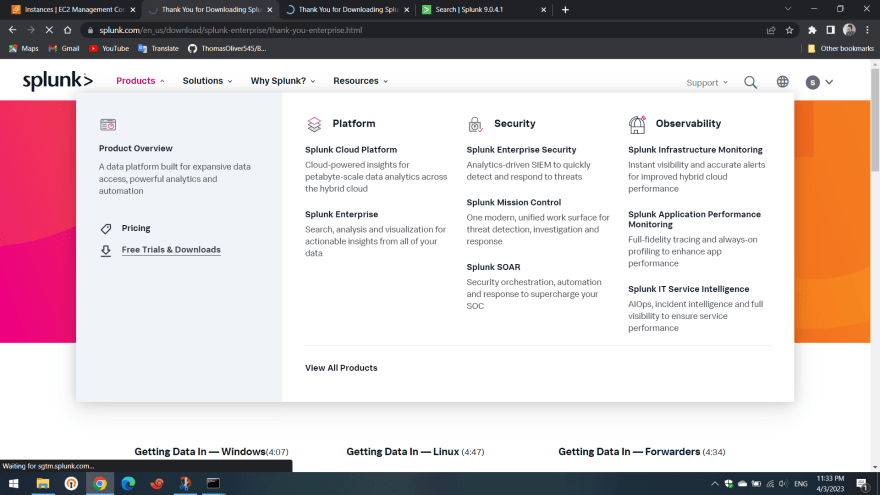Open Chrome extensions puzzle icon

(812, 30)
